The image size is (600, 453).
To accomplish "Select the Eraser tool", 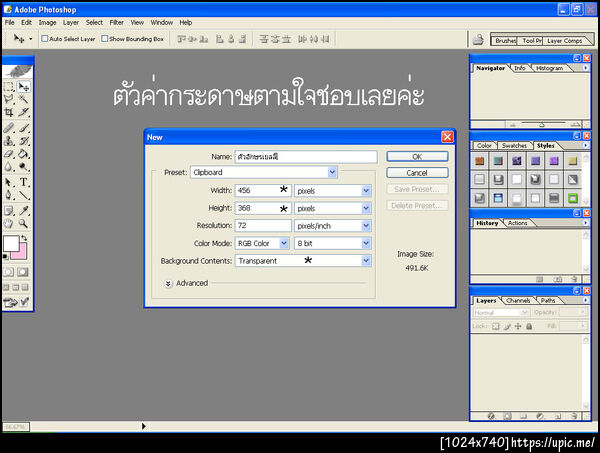I will coord(9,154).
